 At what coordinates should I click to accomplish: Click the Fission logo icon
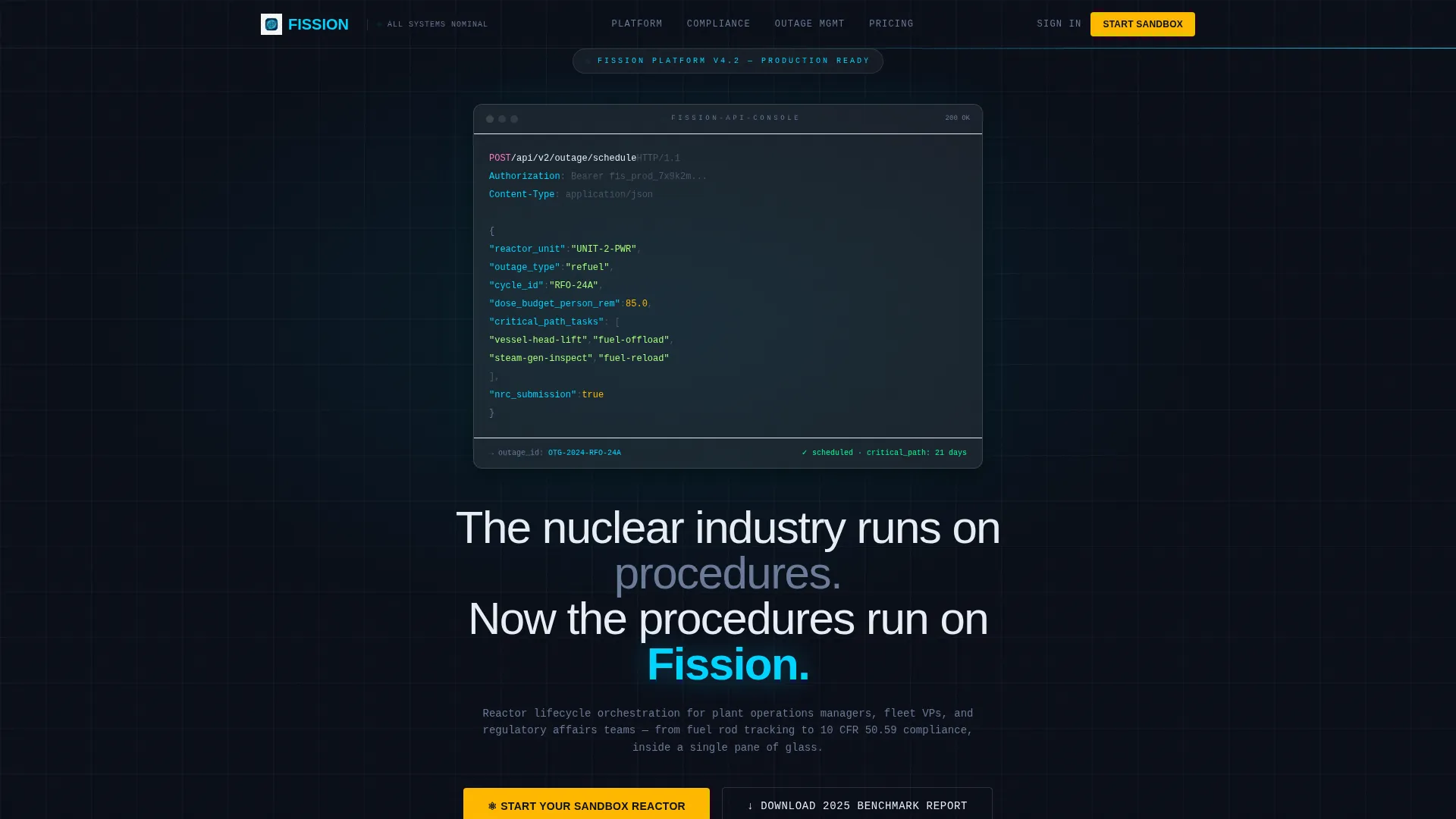pos(271,24)
